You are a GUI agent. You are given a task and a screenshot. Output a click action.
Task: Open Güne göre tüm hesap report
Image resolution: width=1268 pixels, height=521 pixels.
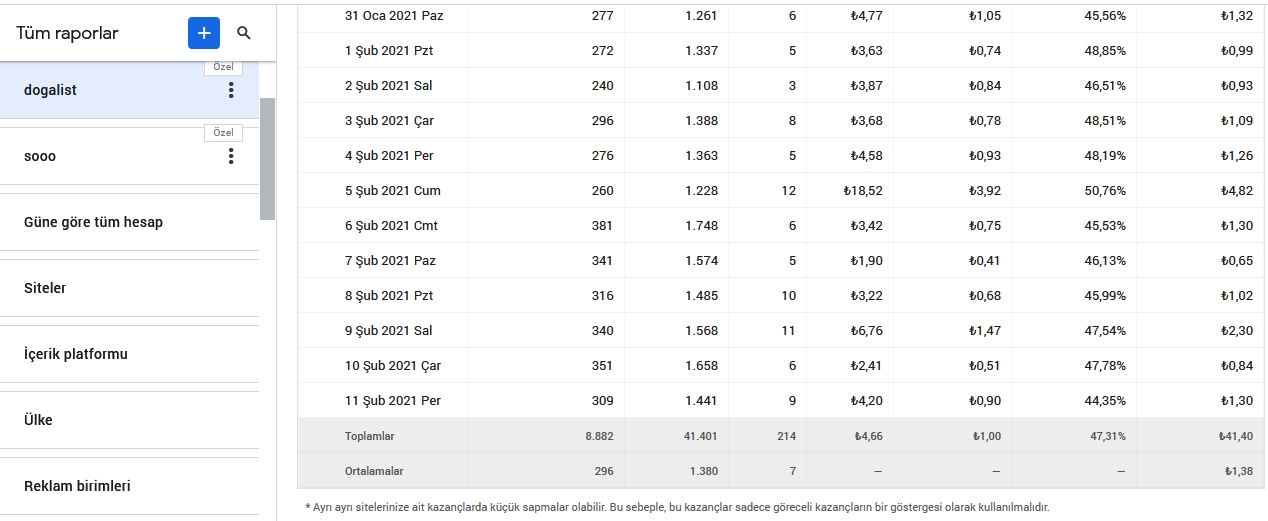[129, 222]
